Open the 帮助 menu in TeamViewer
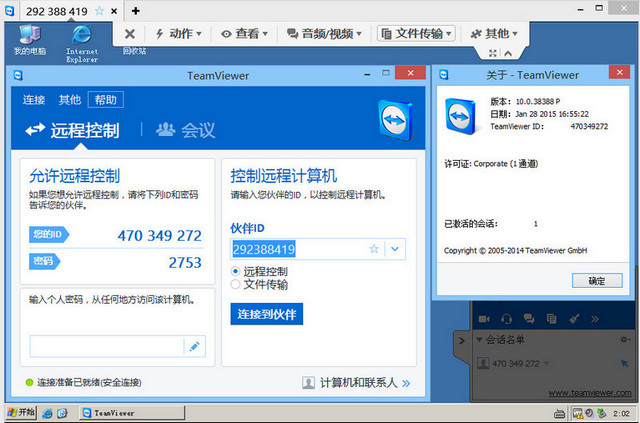640x423 pixels. pyautogui.click(x=106, y=100)
